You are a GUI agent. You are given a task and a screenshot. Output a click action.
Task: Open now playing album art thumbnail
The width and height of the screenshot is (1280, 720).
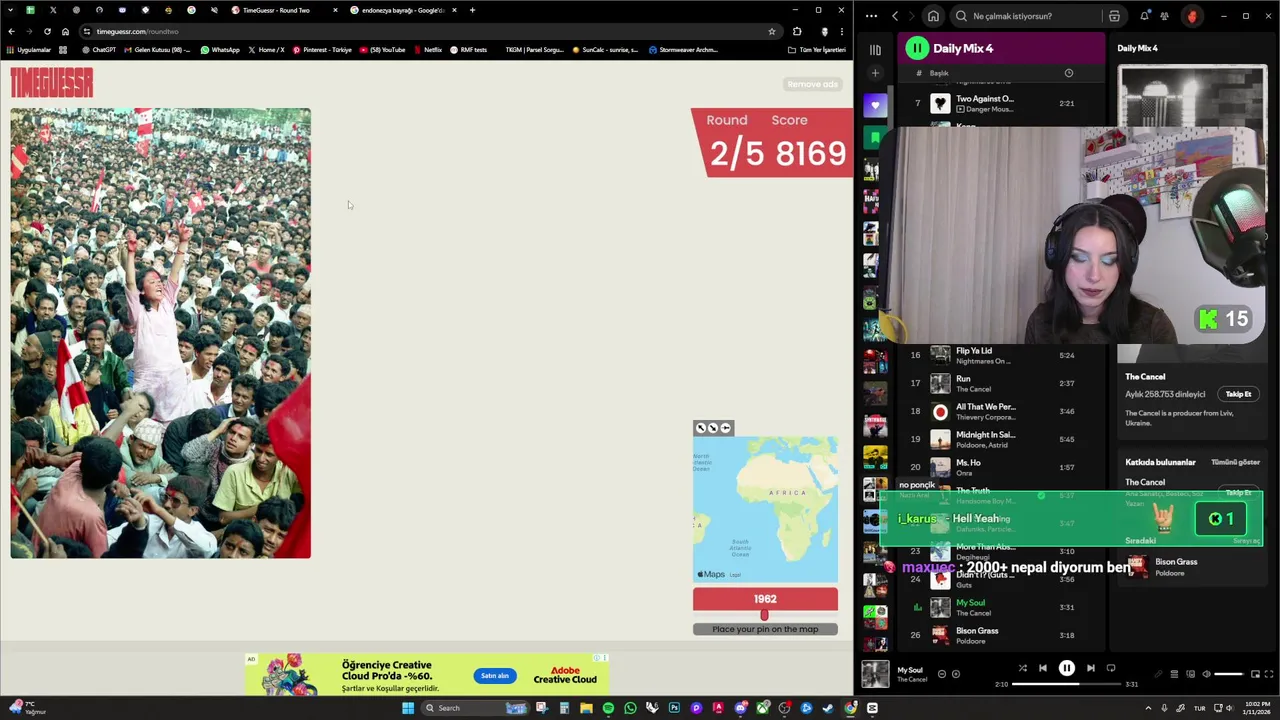tap(875, 674)
